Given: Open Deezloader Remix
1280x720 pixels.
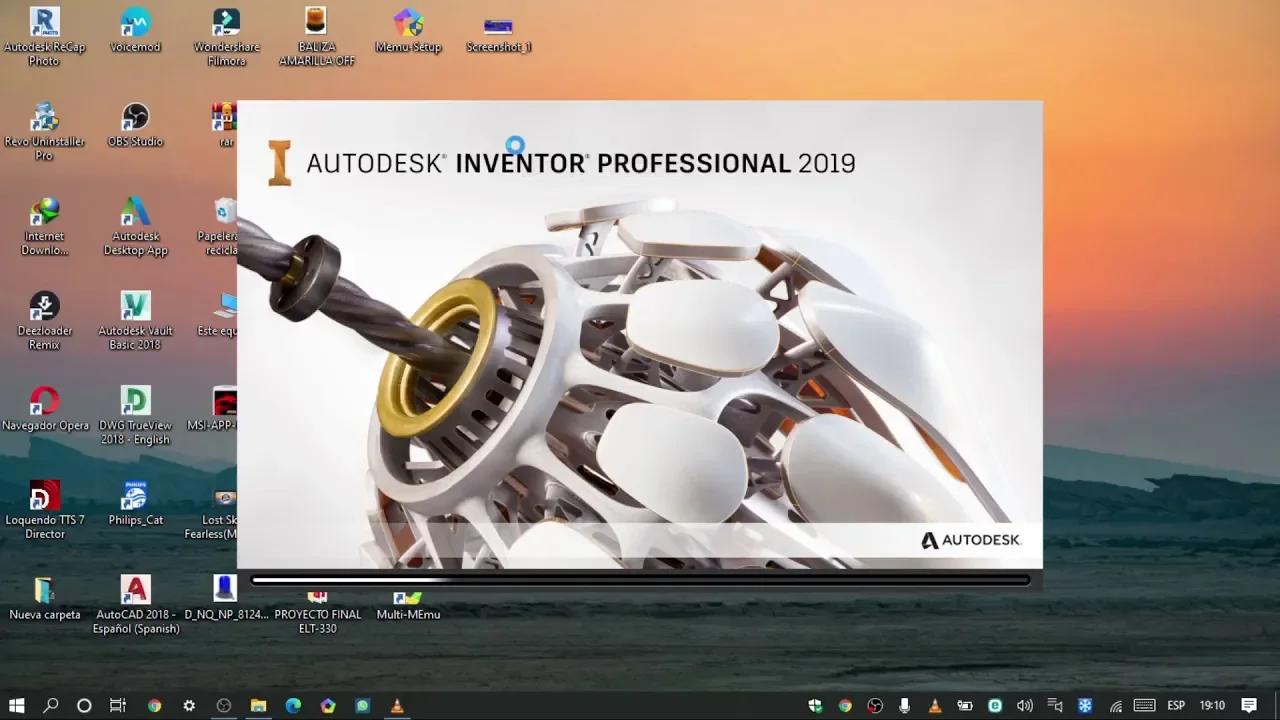Looking at the screenshot, I should click(44, 305).
